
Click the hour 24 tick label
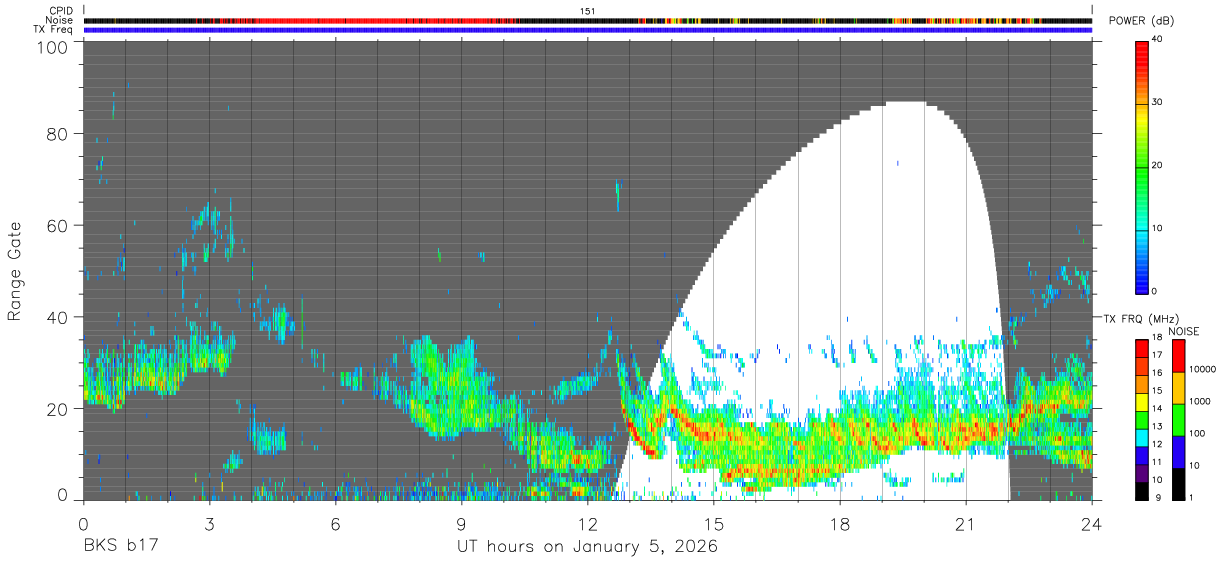click(1092, 524)
